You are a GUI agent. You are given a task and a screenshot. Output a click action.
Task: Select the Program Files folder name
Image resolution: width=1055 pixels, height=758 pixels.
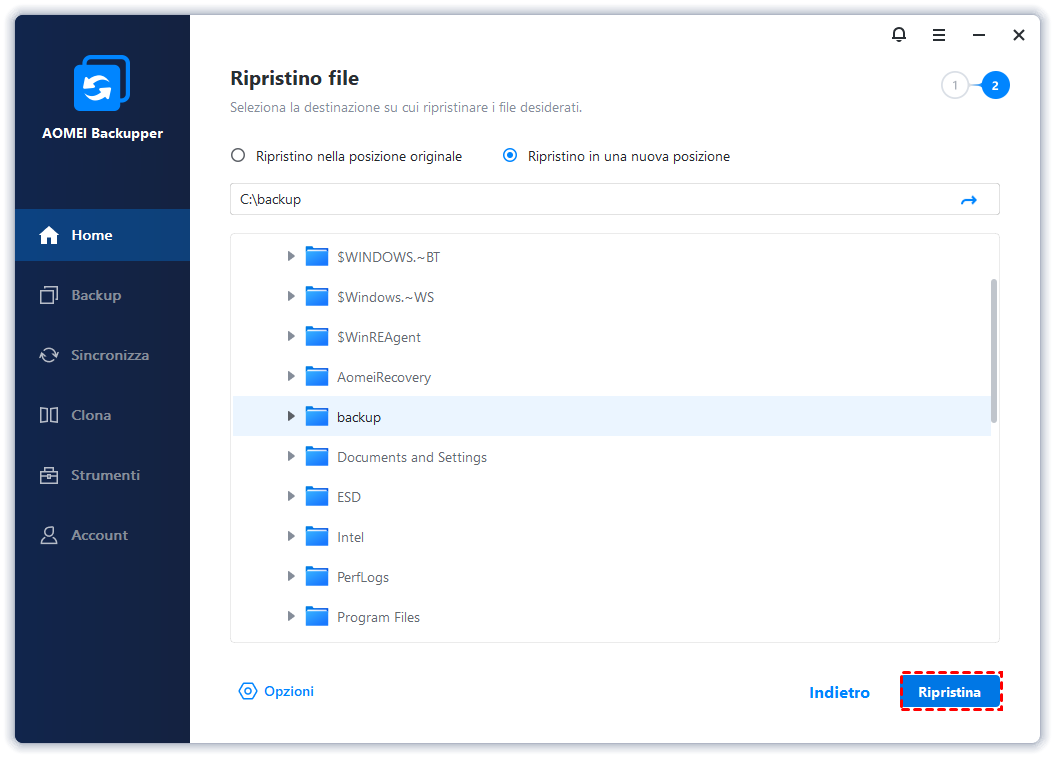[x=378, y=617]
